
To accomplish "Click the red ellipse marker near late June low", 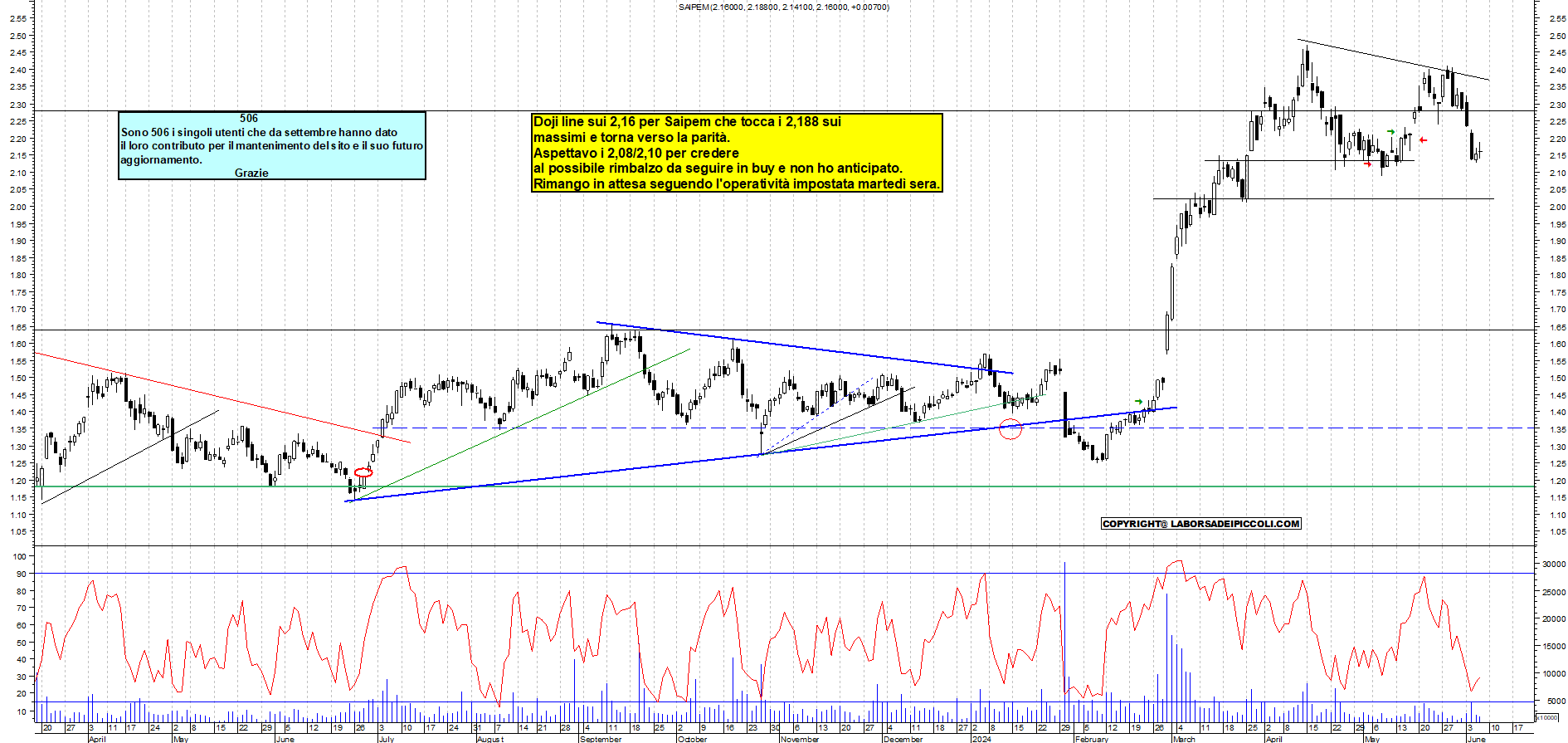I will click(363, 472).
